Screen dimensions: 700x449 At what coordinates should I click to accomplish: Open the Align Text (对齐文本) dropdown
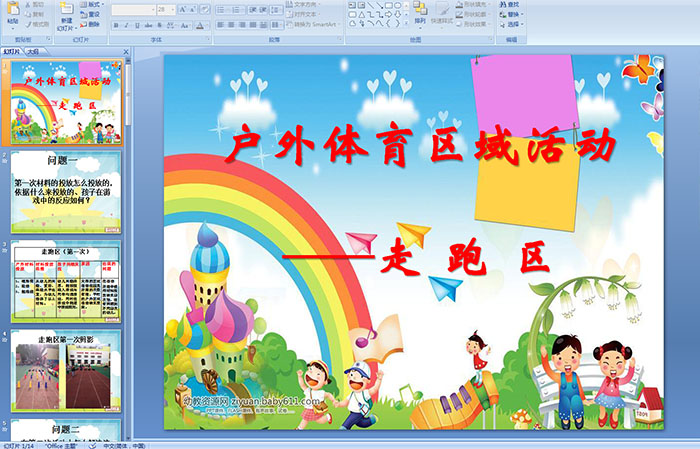[303, 14]
